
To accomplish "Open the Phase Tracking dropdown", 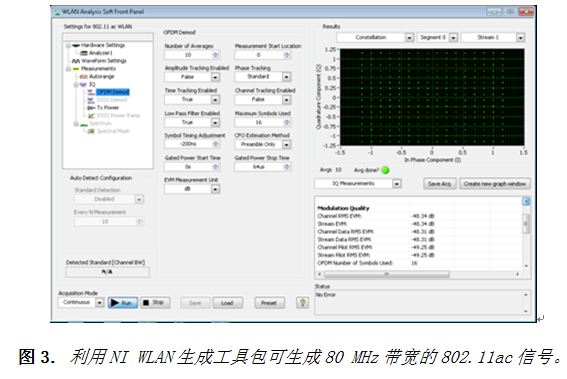I will (286, 77).
